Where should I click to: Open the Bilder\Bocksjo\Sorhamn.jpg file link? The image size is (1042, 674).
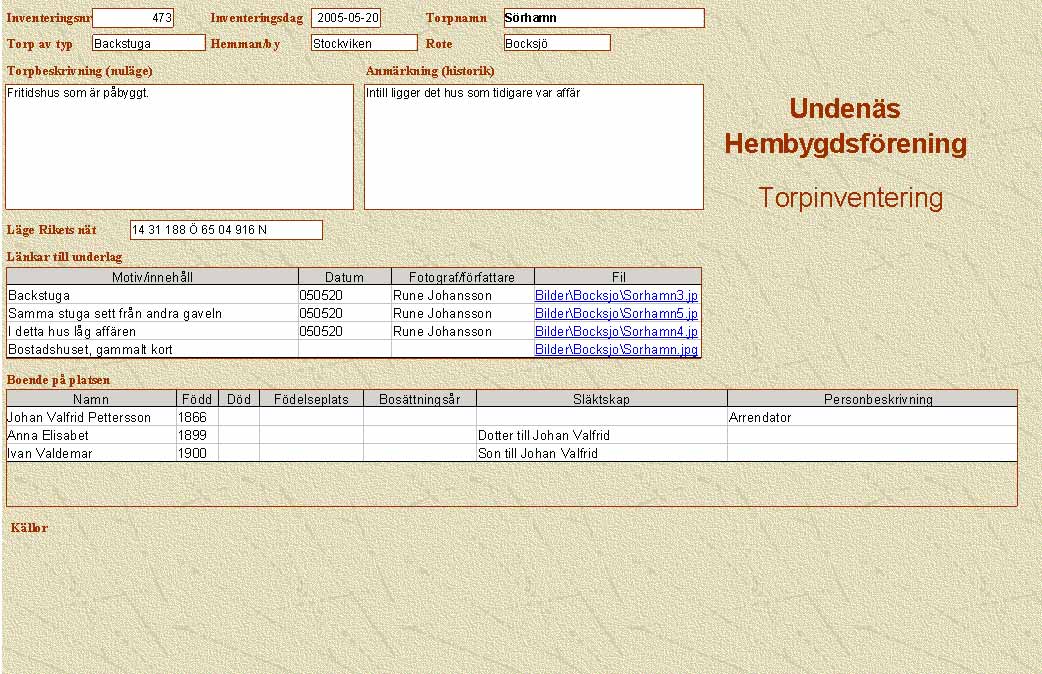pyautogui.click(x=616, y=350)
